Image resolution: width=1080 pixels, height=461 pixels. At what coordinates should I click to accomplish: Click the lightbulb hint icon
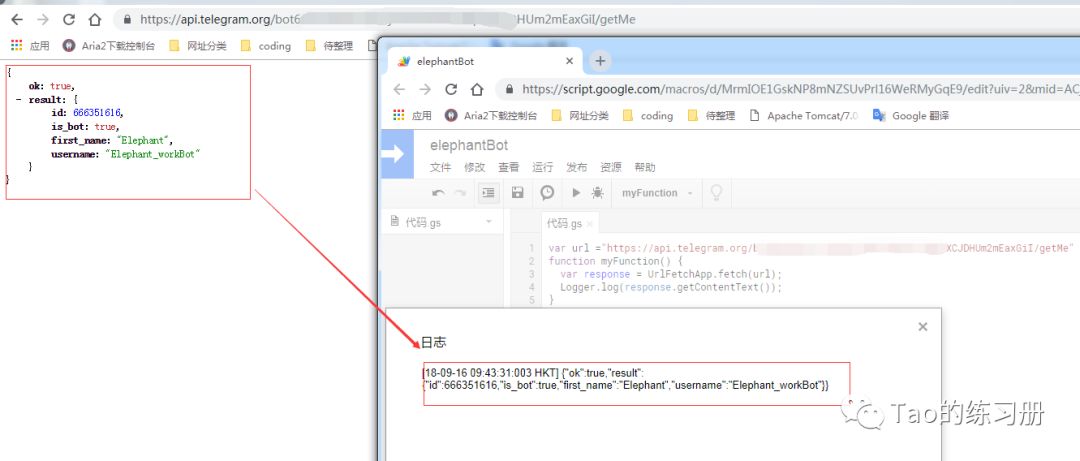click(716, 193)
